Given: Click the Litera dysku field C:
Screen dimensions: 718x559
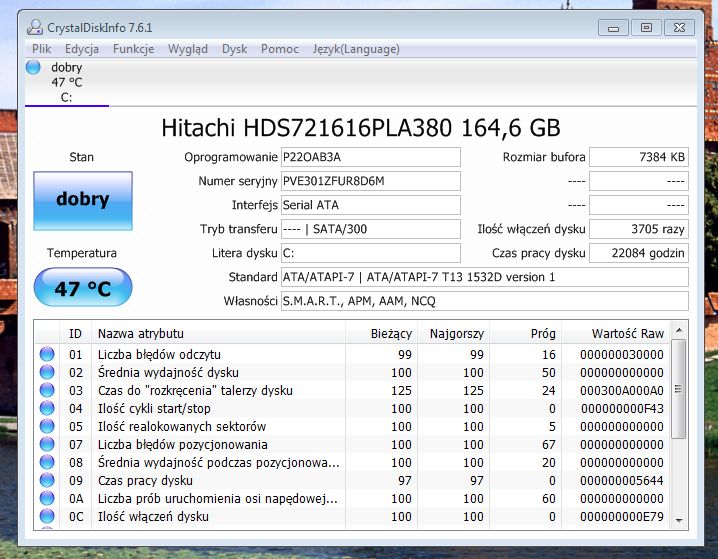Looking at the screenshot, I should 370,253.
